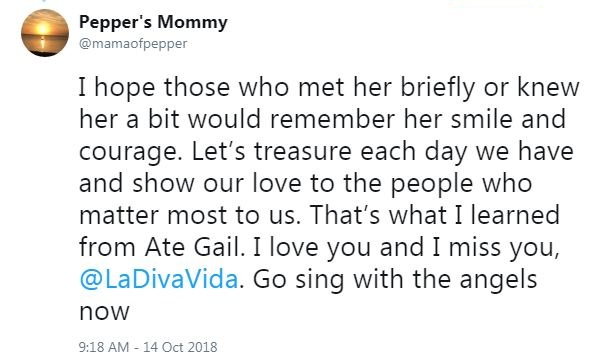Viewport: 611px width, 363px height.
Task: Select the tweet text about Ate Gail
Action: (329, 199)
